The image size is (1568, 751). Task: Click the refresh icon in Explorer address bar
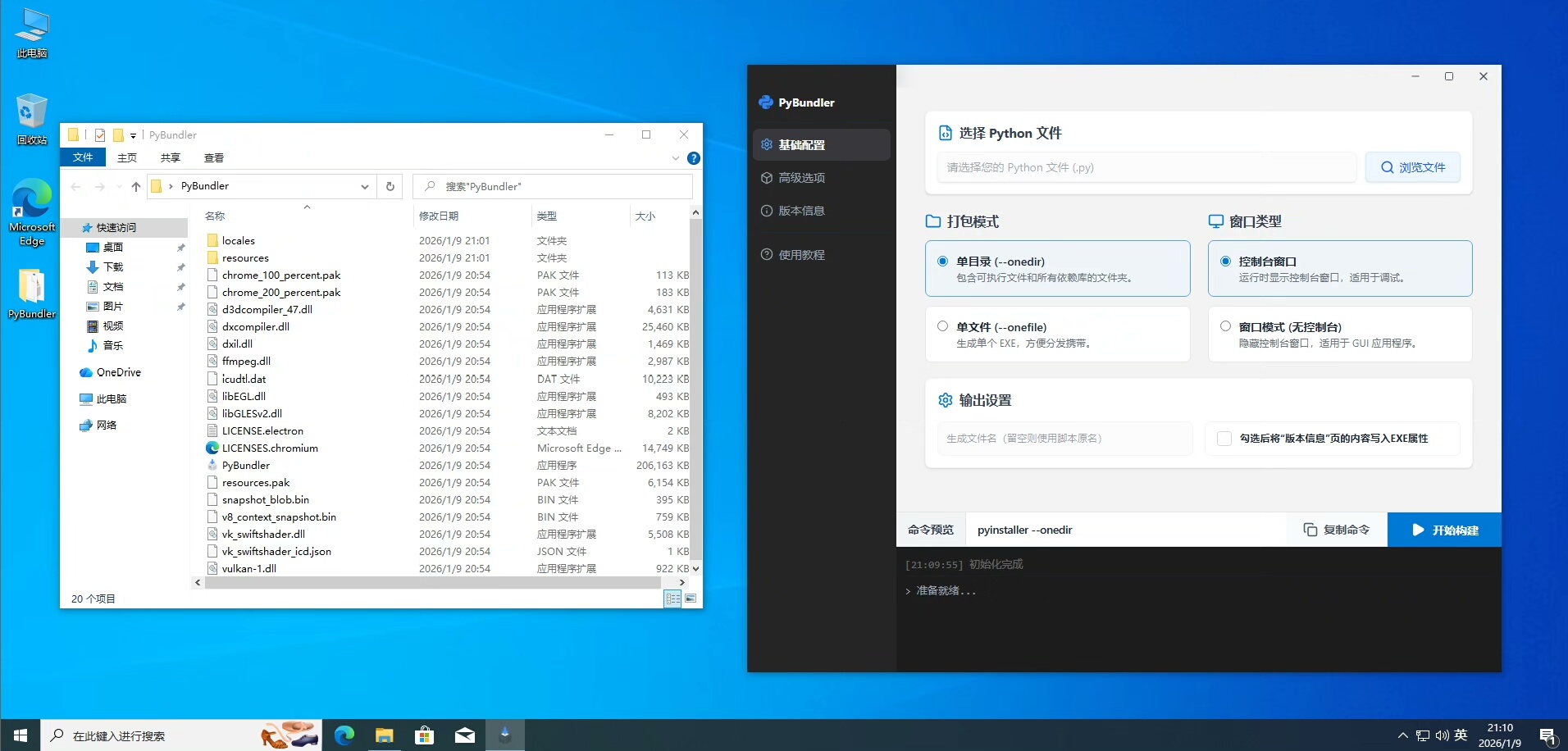point(390,187)
